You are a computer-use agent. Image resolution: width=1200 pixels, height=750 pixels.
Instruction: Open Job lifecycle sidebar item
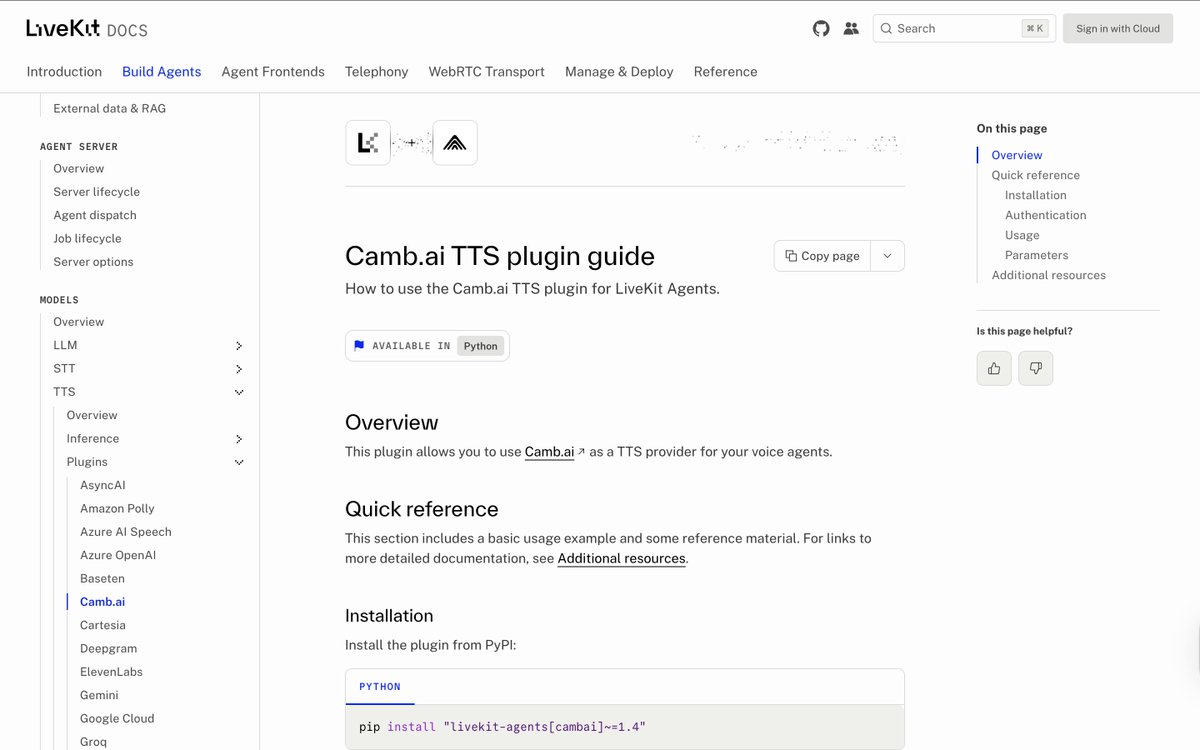[x=87, y=239]
